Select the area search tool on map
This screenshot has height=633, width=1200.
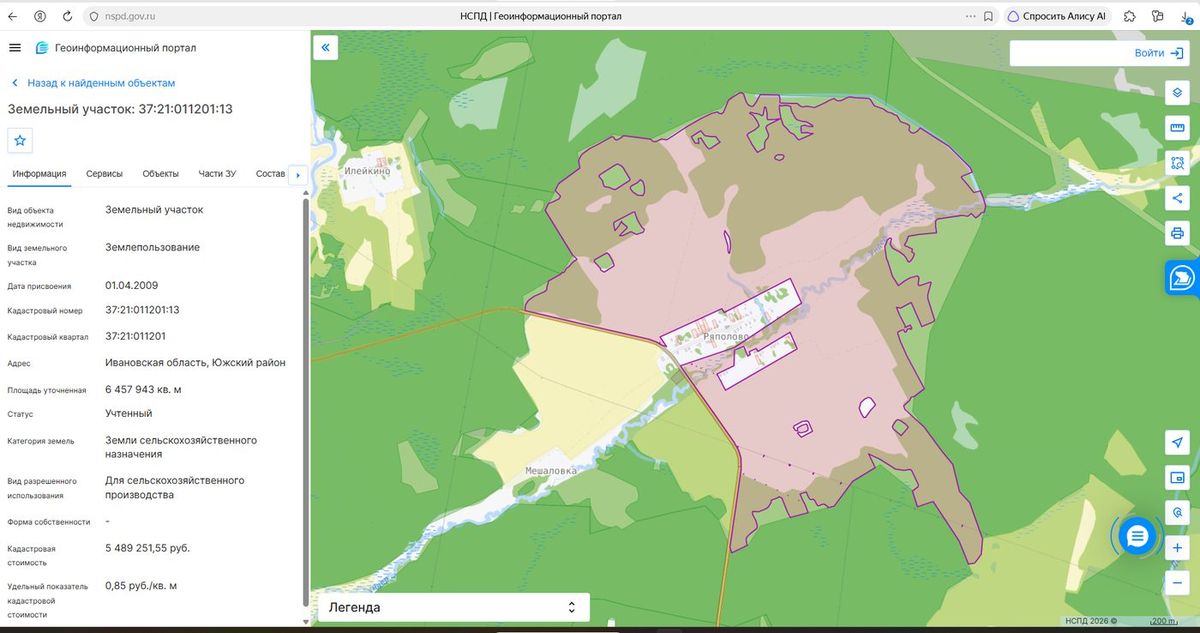1177,163
